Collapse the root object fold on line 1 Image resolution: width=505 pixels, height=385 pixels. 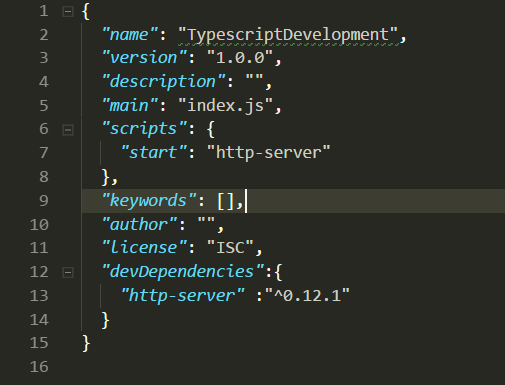pyautogui.click(x=68, y=12)
